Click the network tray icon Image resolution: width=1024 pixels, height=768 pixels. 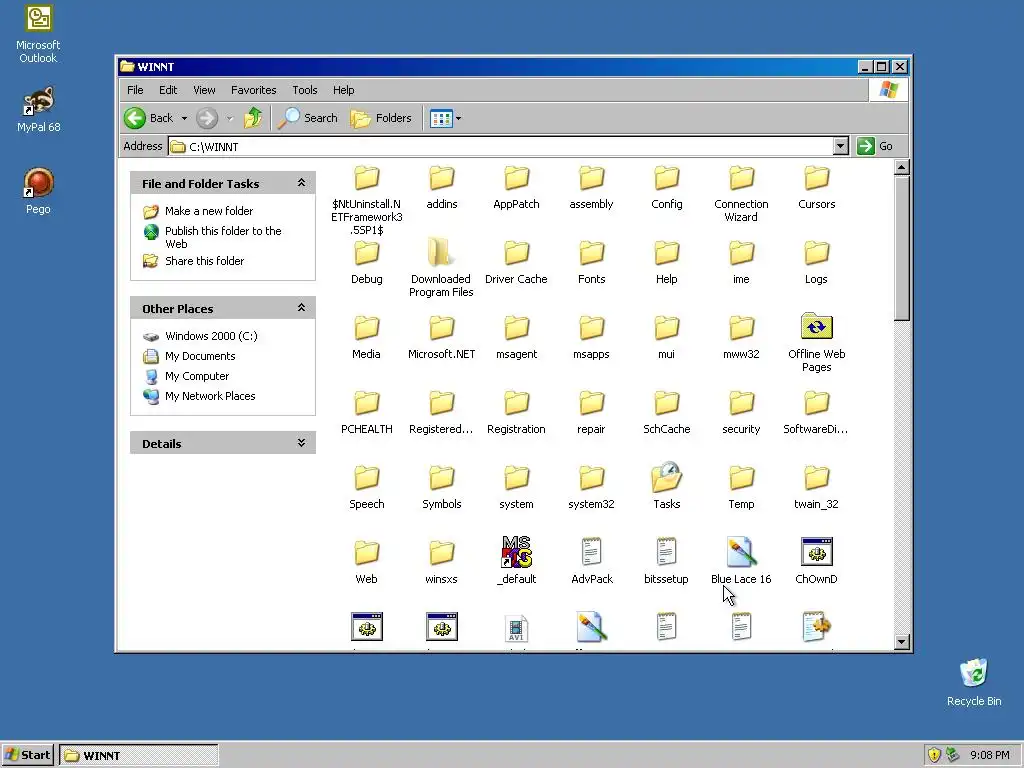click(953, 755)
